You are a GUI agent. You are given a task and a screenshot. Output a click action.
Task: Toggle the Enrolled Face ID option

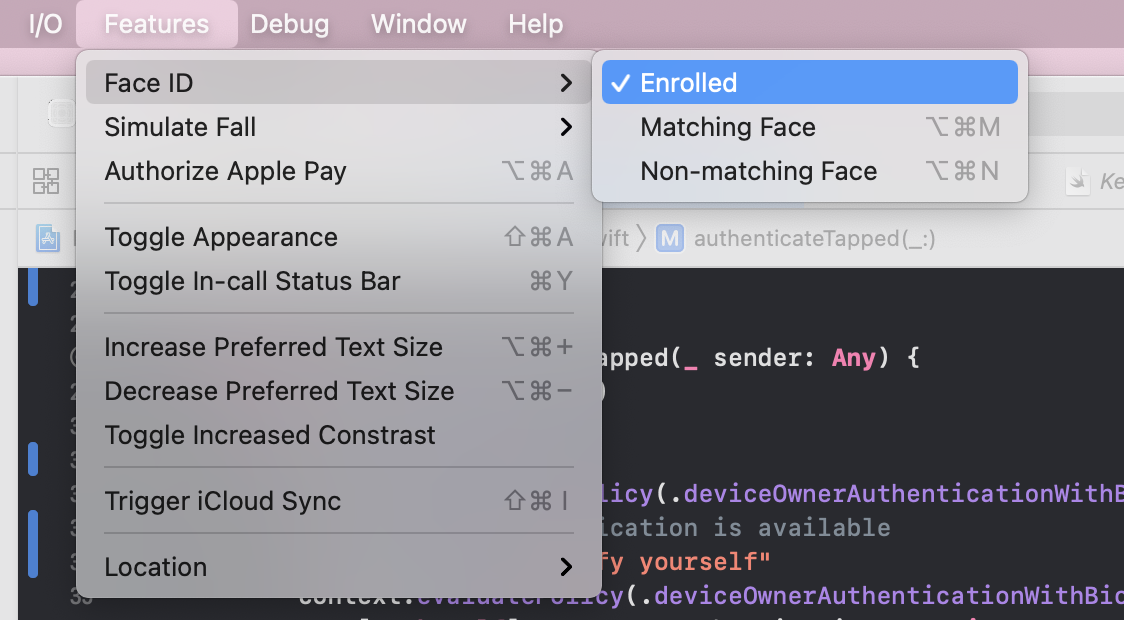point(809,82)
